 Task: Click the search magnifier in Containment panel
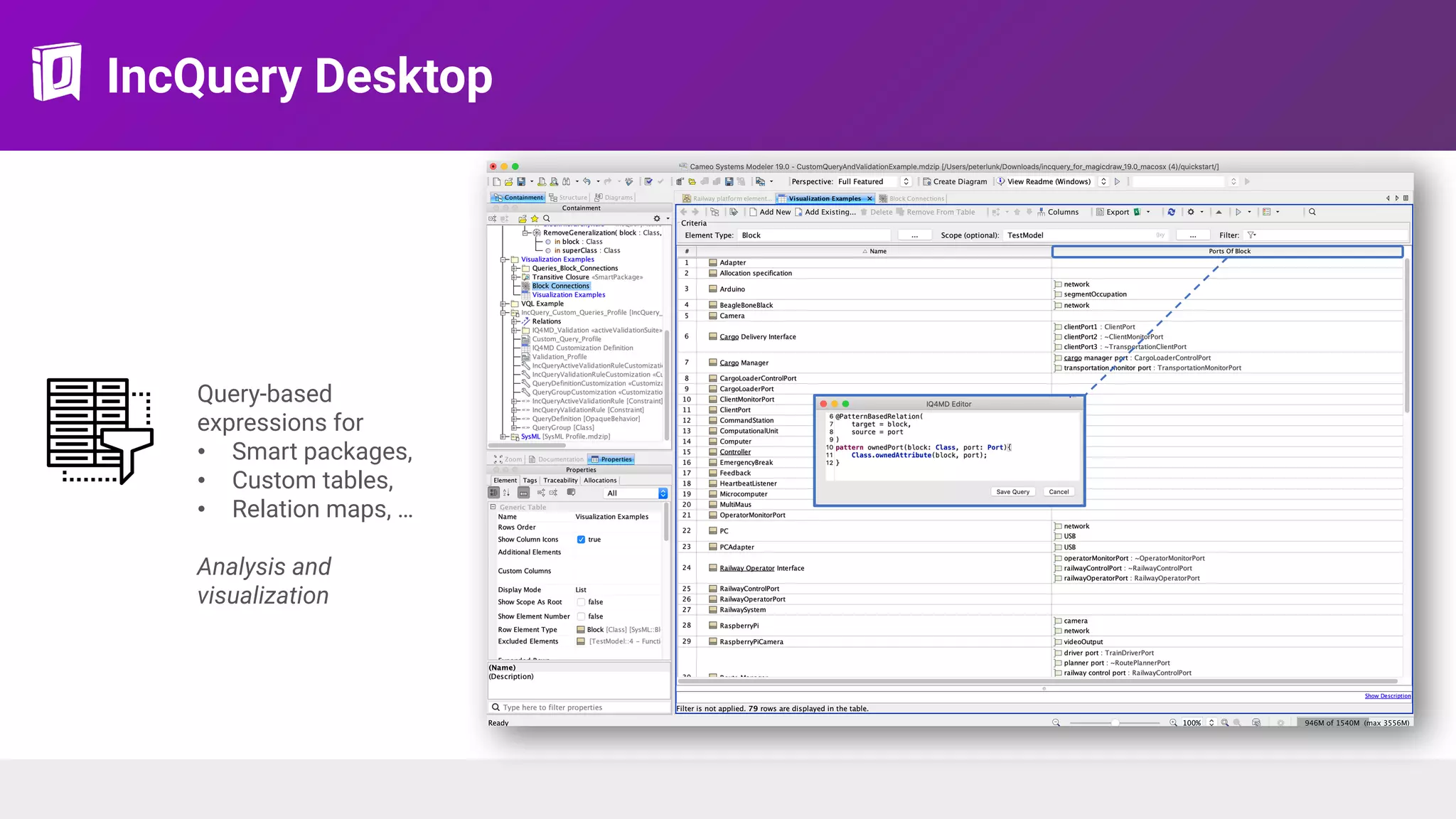coord(547,219)
